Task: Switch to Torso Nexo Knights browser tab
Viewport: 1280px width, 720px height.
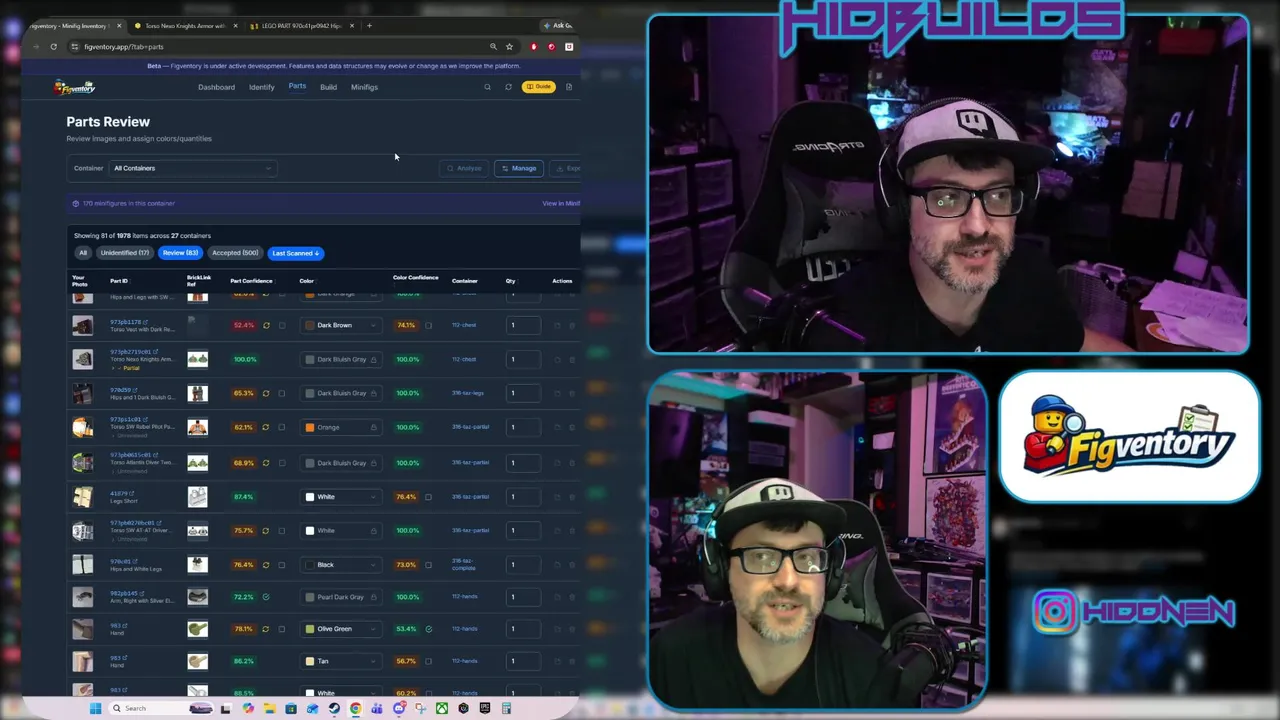Action: (x=185, y=26)
